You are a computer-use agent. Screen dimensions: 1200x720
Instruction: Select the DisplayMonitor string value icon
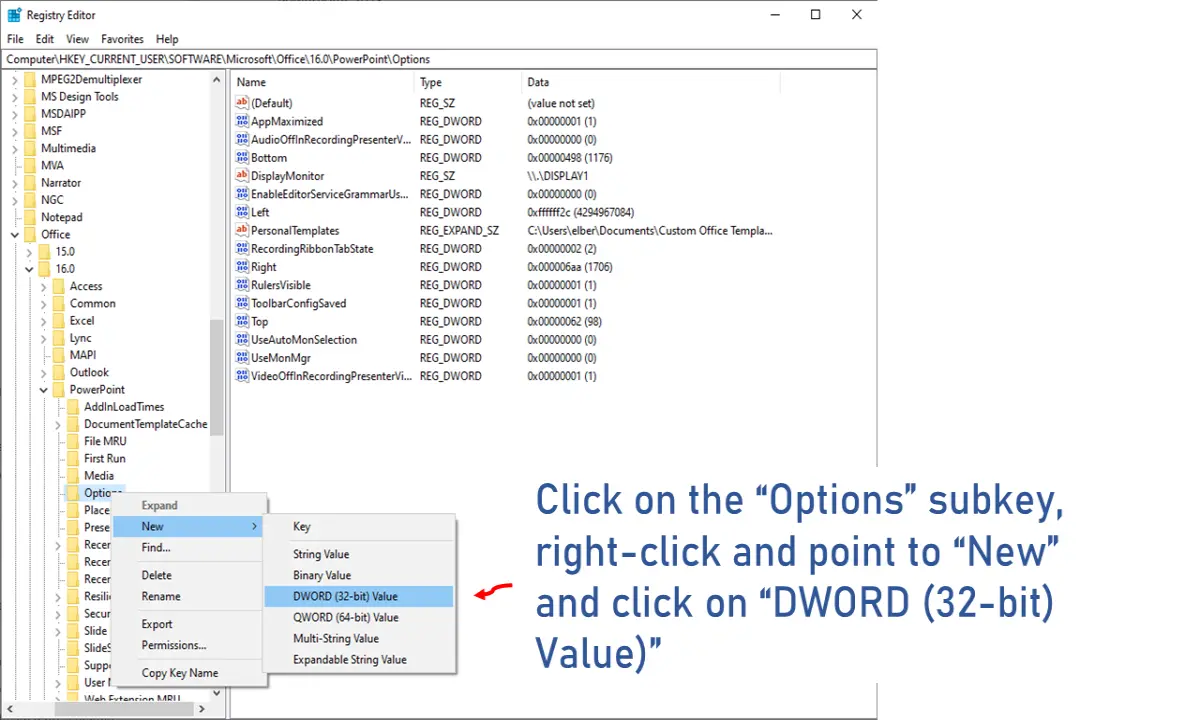pos(241,176)
